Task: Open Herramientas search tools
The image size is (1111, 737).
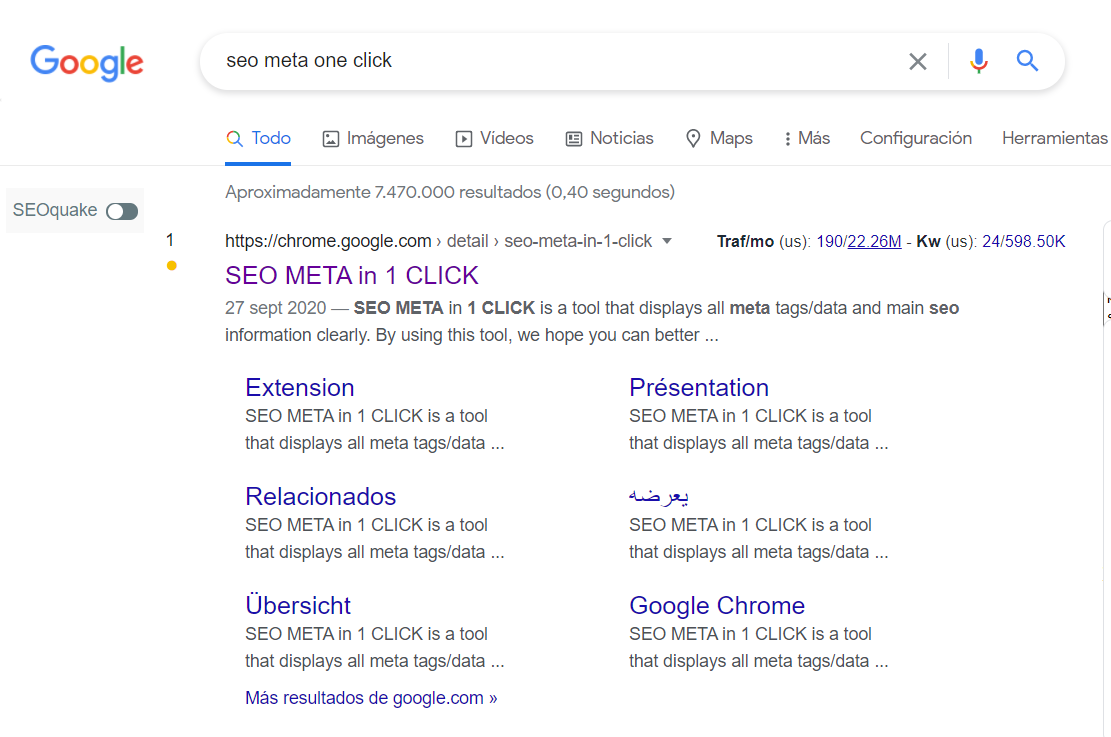Action: click(1054, 138)
